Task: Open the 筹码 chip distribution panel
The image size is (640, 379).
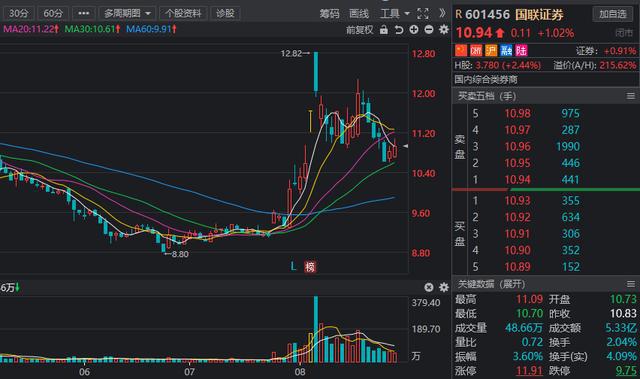Action: (329, 14)
